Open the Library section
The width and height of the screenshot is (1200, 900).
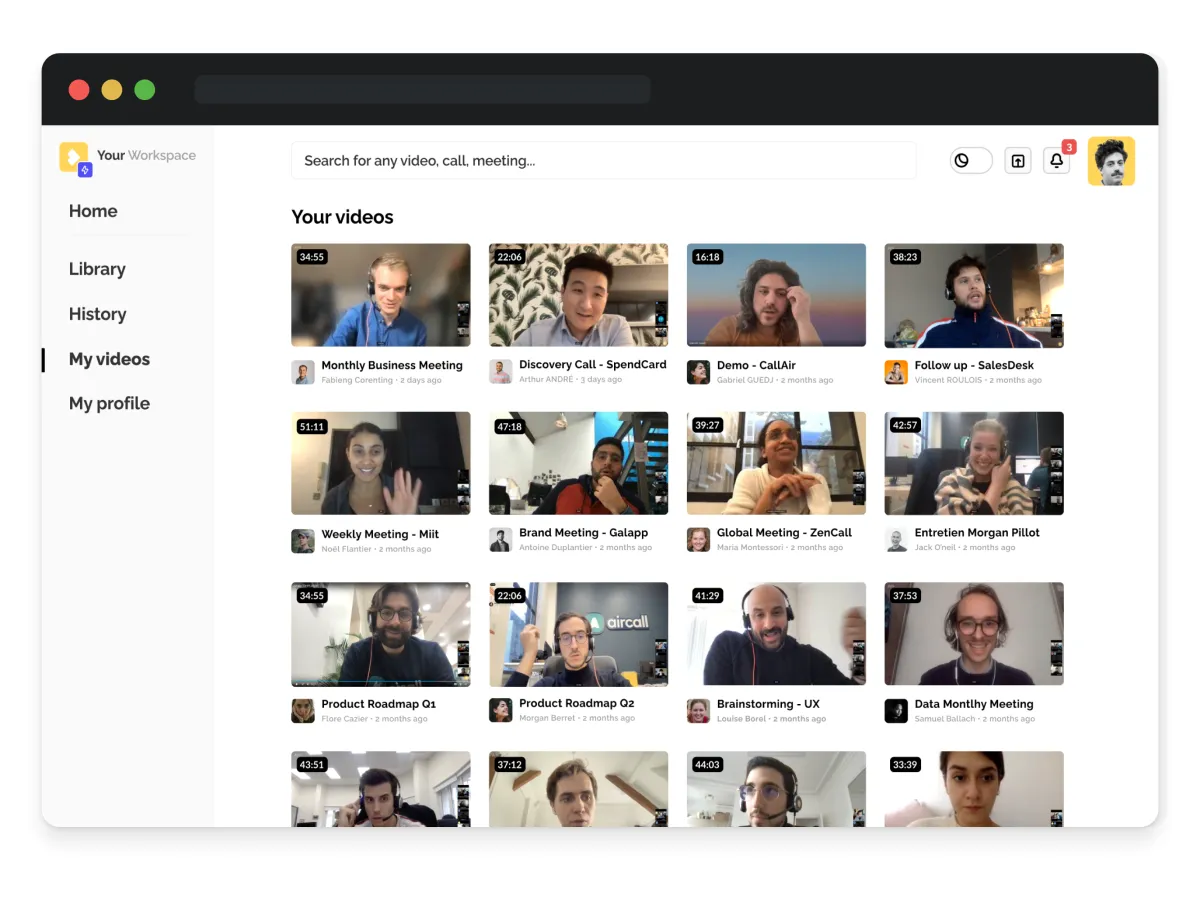[x=97, y=269]
